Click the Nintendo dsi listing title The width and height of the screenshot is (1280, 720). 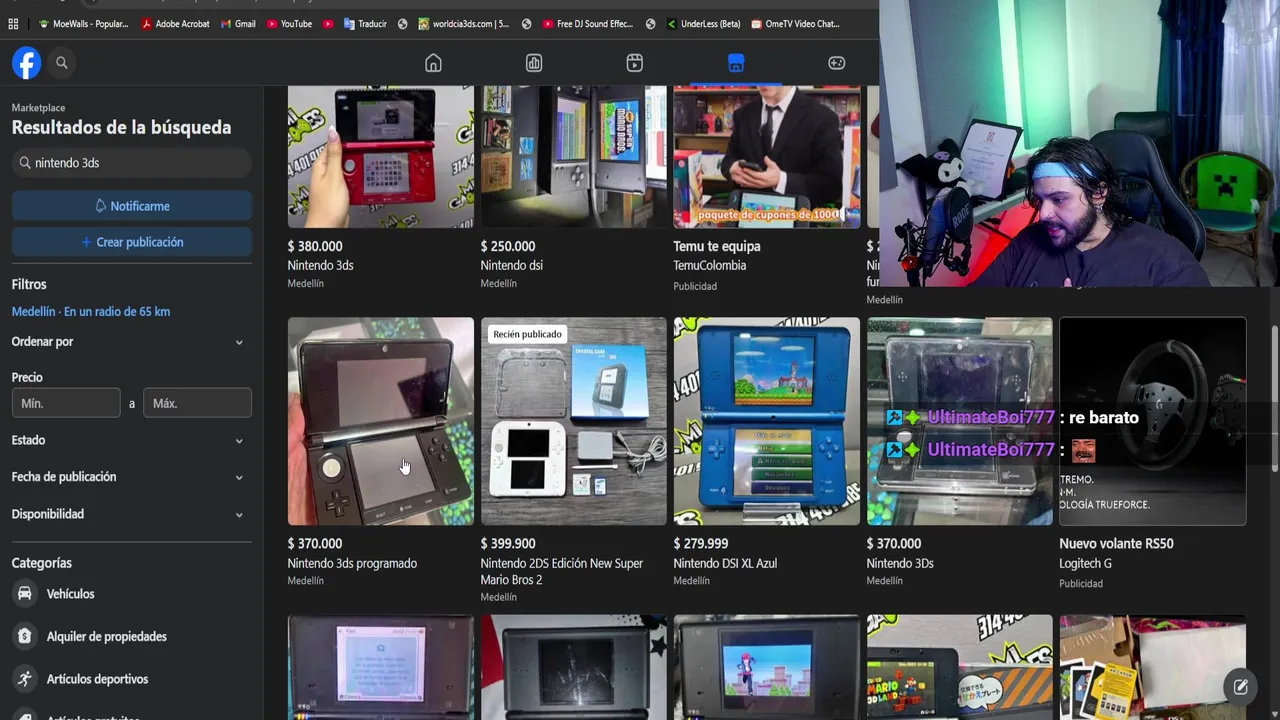coord(512,265)
